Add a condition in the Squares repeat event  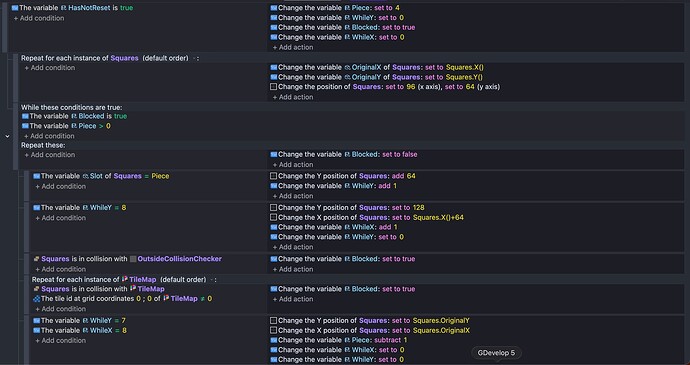50,68
